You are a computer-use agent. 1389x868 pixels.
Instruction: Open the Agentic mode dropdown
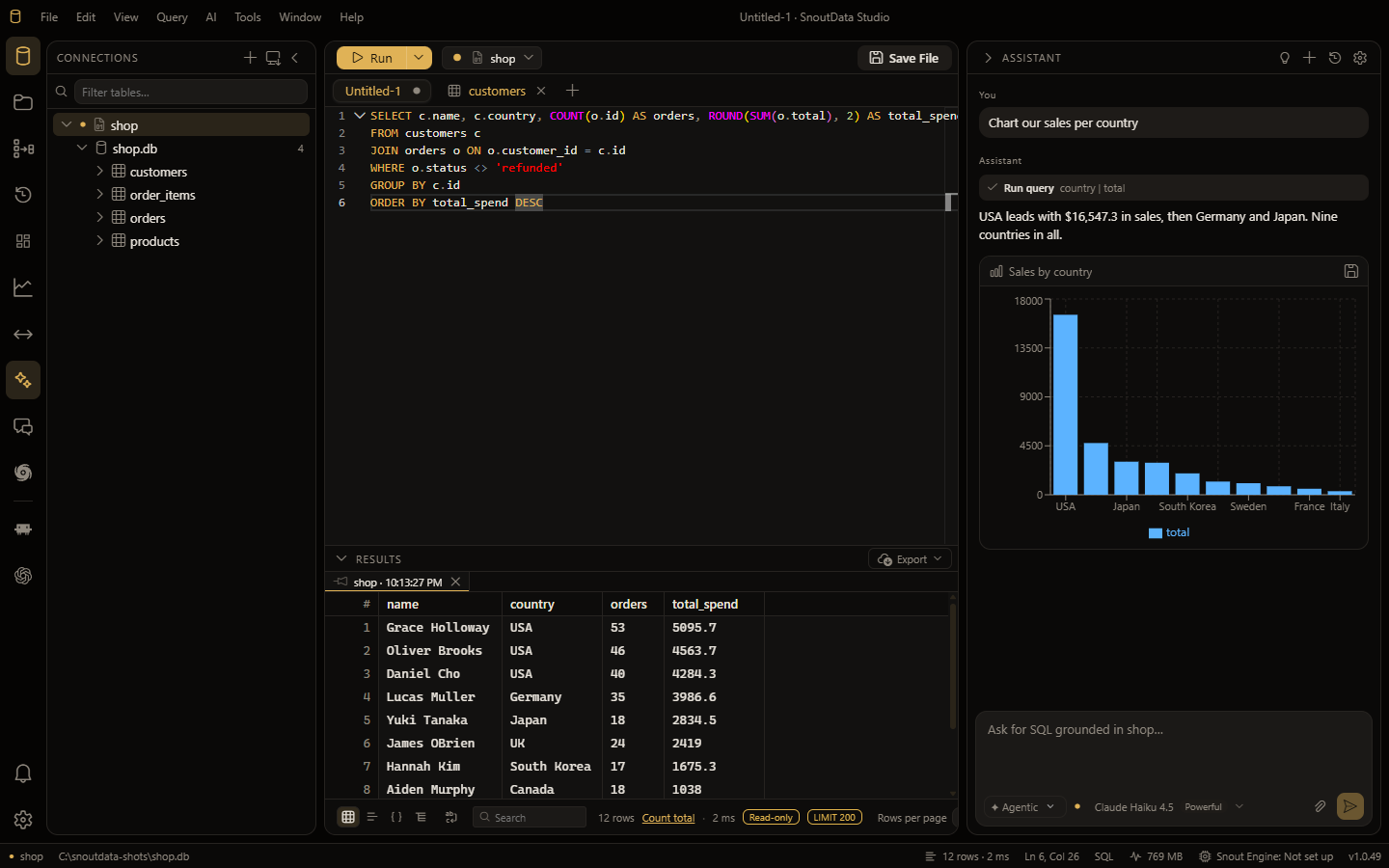click(1022, 807)
